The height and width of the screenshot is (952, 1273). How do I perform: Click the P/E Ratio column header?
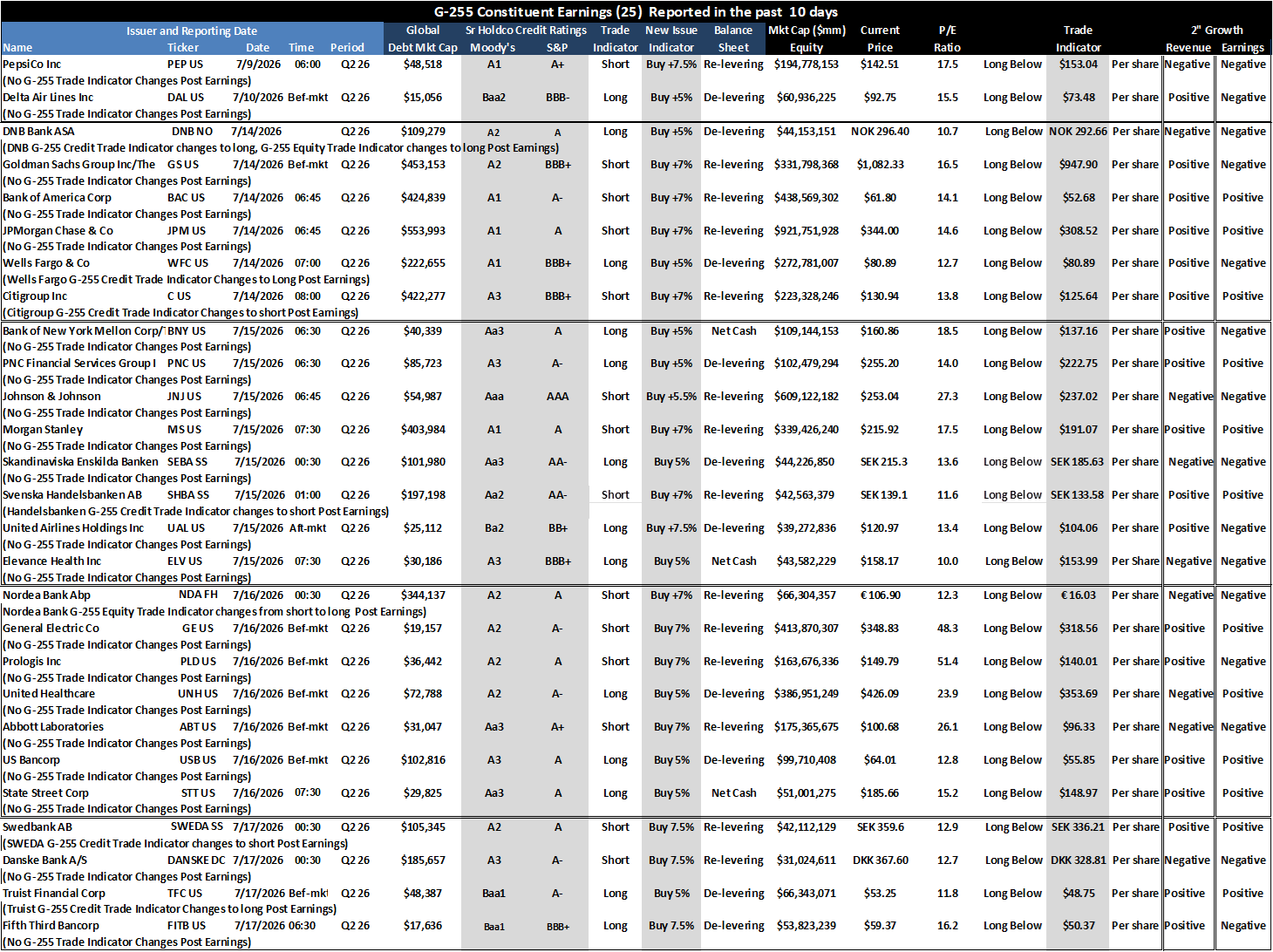click(x=947, y=39)
